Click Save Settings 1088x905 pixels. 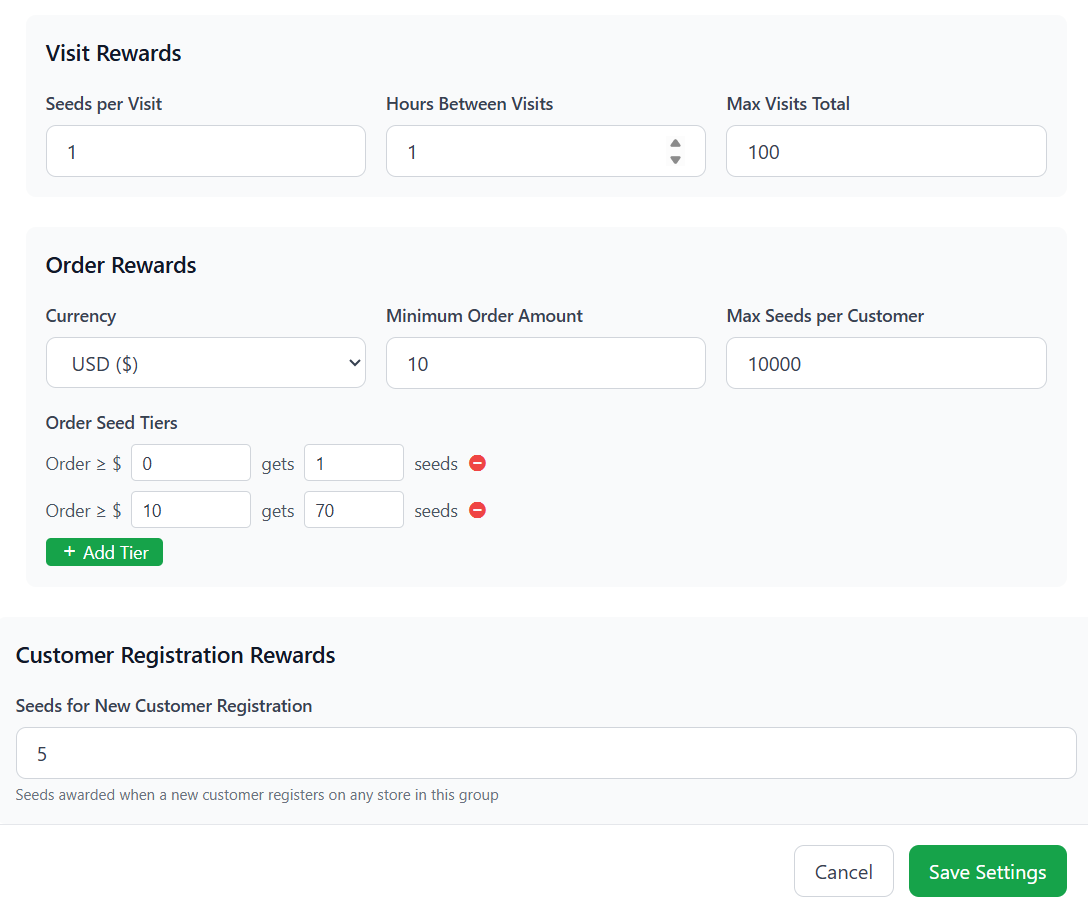click(x=987, y=870)
